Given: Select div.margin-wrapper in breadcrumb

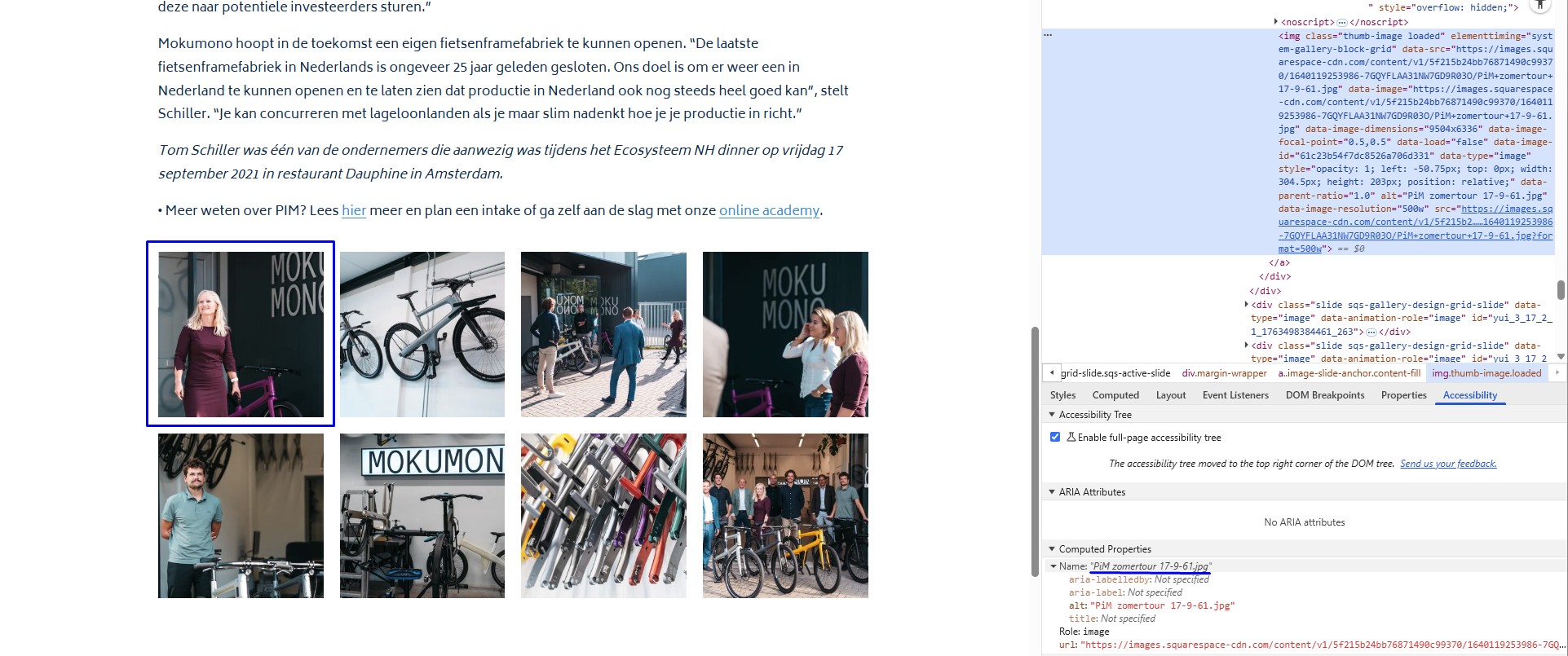Looking at the screenshot, I should [x=1224, y=373].
